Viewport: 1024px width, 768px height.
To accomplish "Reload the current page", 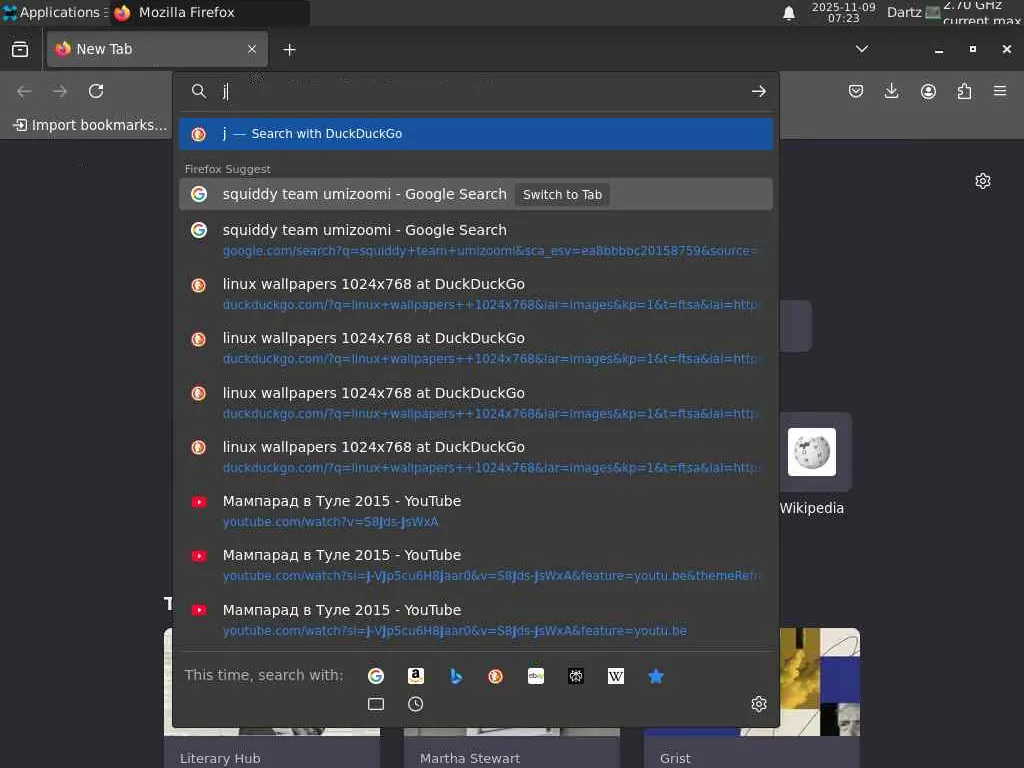I will [96, 91].
